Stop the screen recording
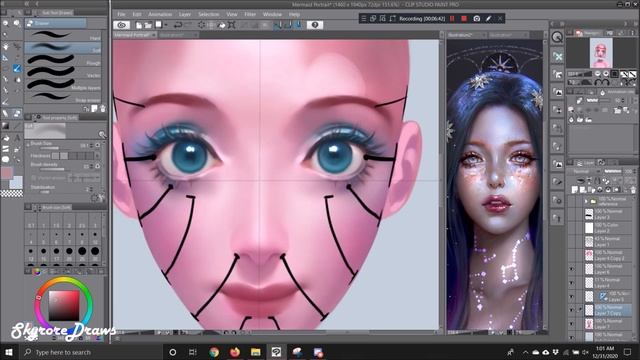640x360 pixels. (464, 18)
